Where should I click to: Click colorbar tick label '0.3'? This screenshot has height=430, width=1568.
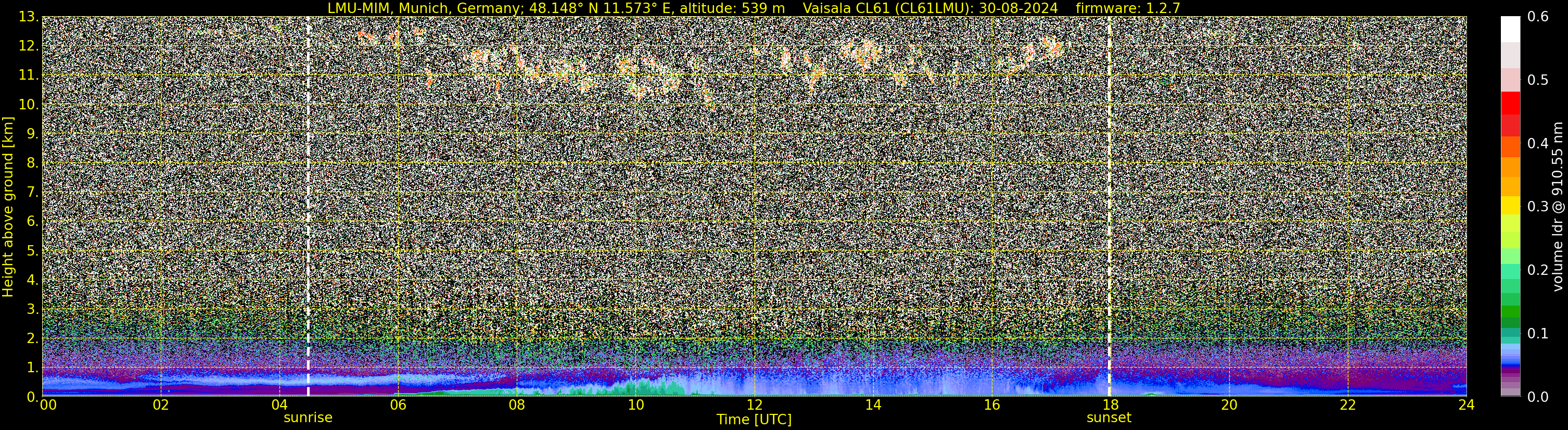coord(1538,207)
